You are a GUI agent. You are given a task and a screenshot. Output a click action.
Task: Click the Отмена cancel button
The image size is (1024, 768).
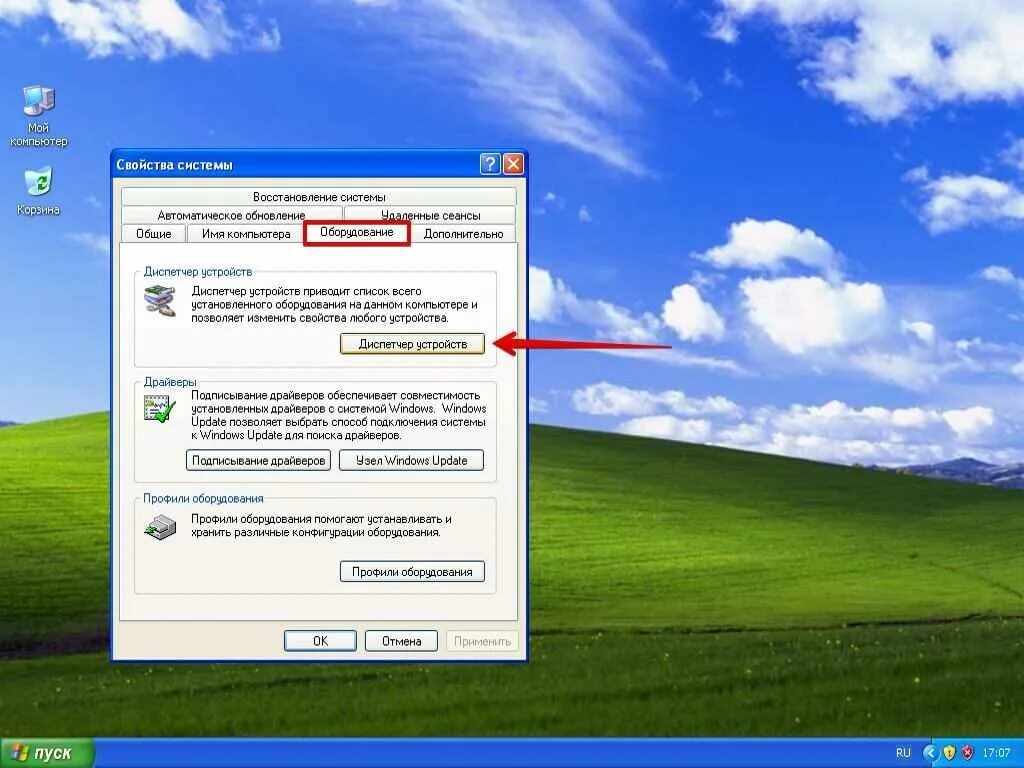402,641
